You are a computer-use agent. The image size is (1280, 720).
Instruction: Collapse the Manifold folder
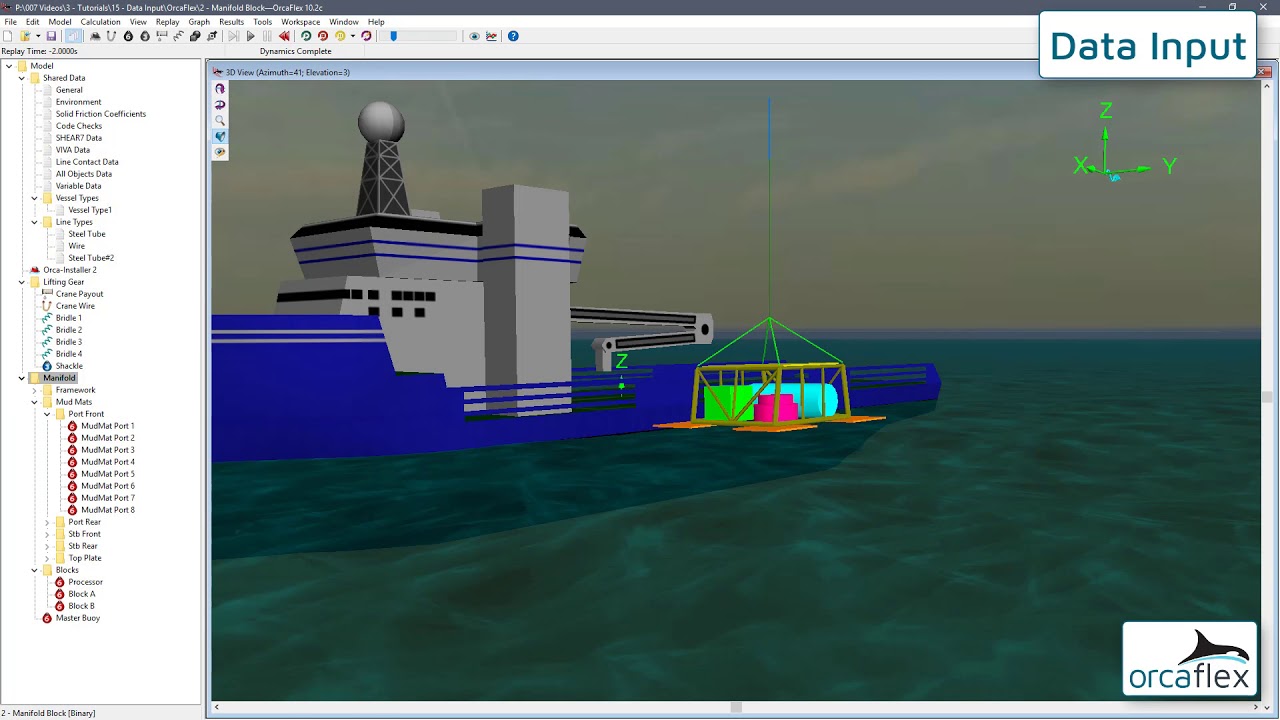pyautogui.click(x=21, y=378)
